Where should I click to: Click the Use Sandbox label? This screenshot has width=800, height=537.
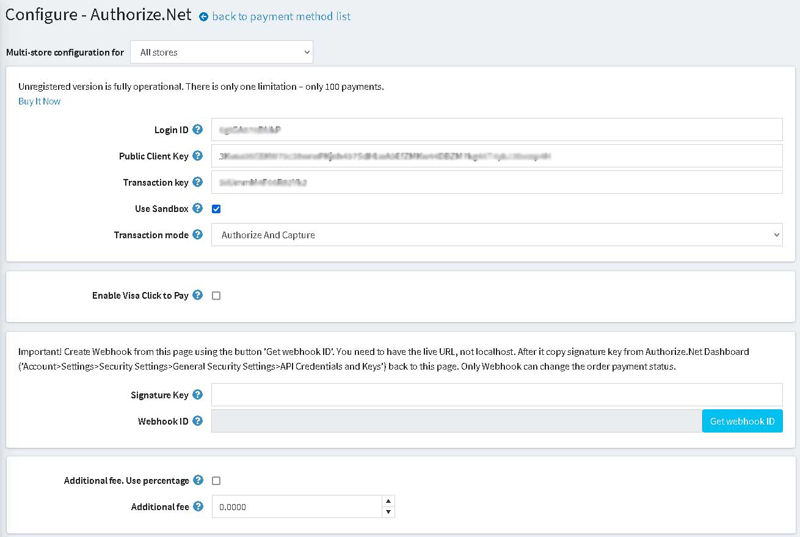pos(162,209)
